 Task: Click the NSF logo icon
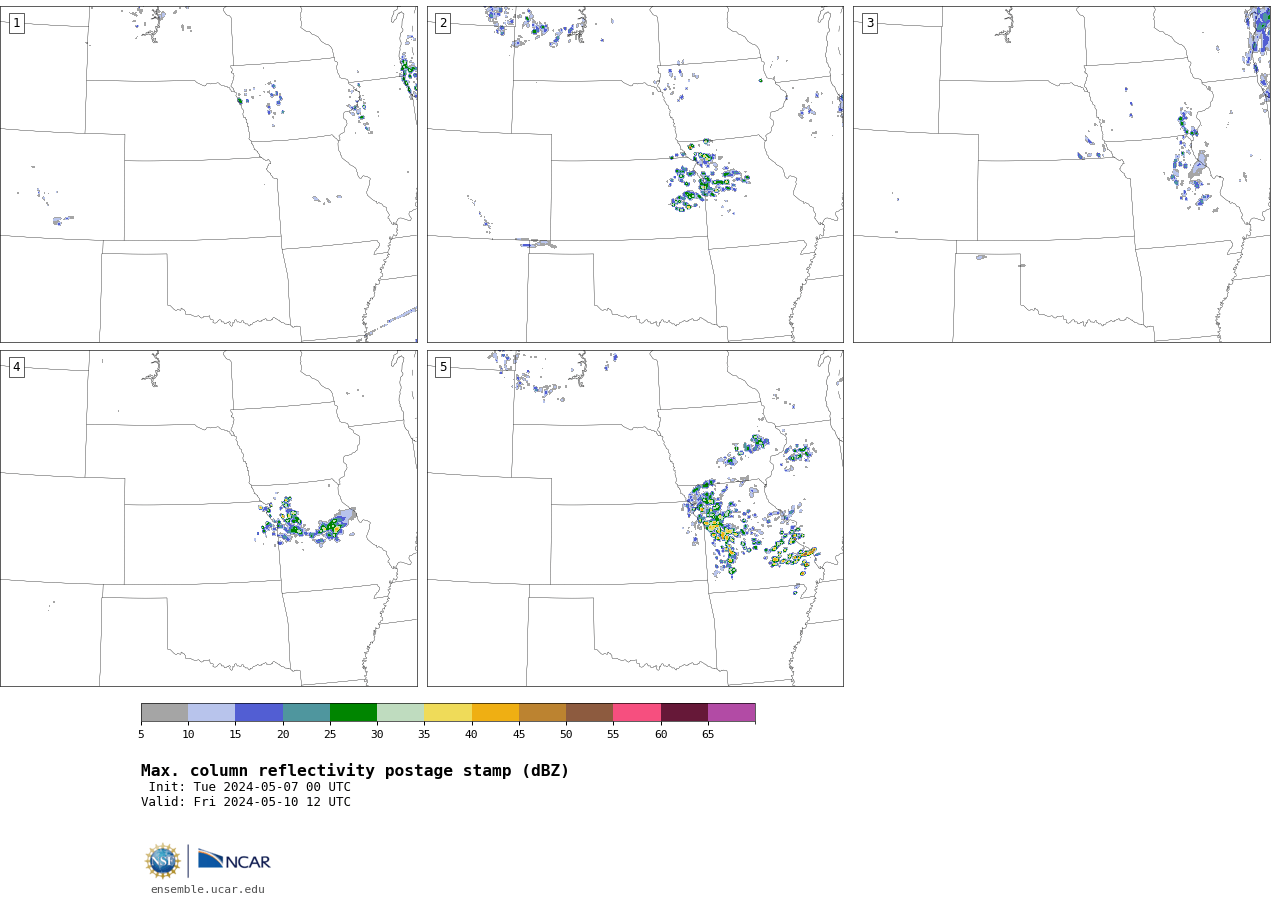tap(163, 861)
